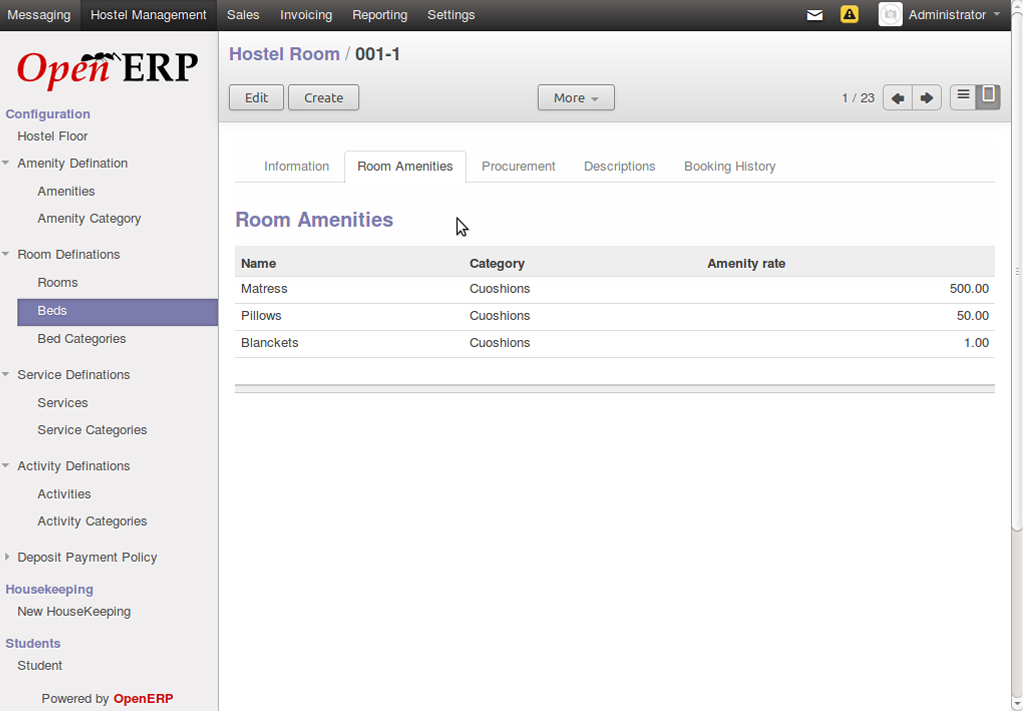Click the scrollbar down arrow
This screenshot has width=1023, height=711.
1016,704
